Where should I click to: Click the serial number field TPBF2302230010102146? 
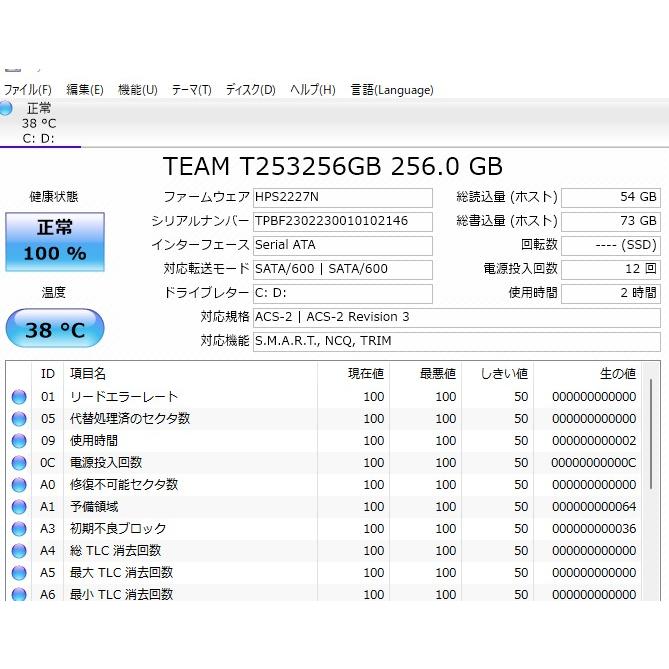click(343, 221)
